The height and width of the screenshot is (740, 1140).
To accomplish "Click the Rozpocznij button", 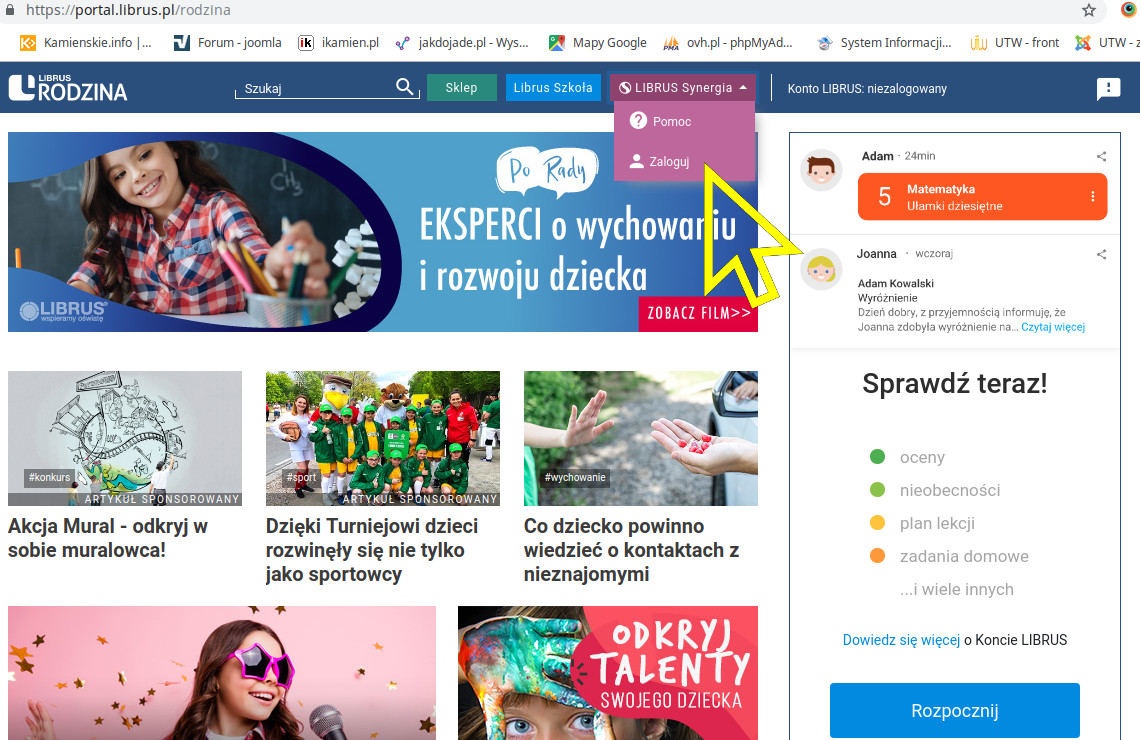I will pyautogui.click(x=955, y=710).
